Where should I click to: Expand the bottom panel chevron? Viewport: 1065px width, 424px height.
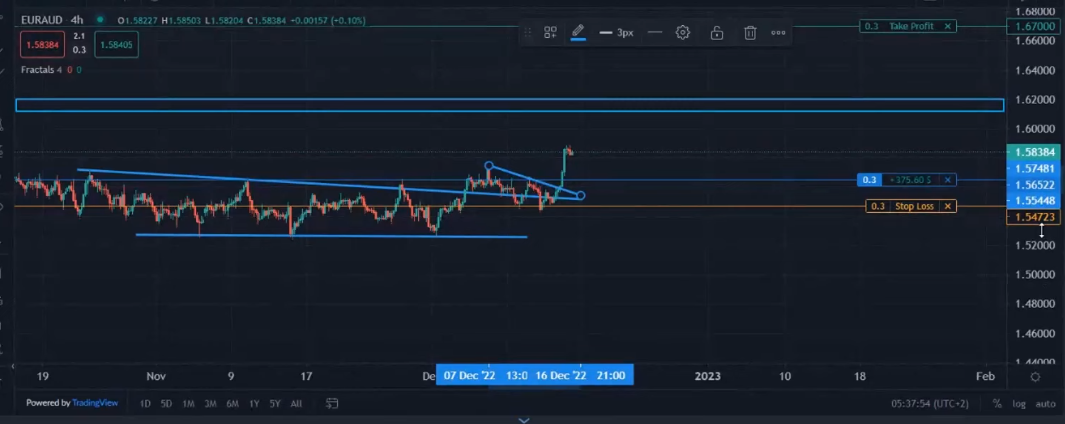[524, 420]
